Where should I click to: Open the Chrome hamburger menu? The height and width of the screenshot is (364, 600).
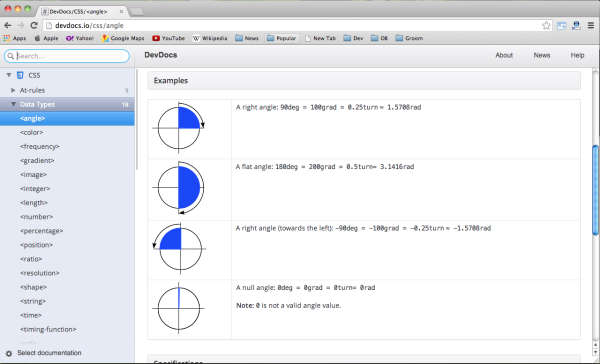coord(591,25)
